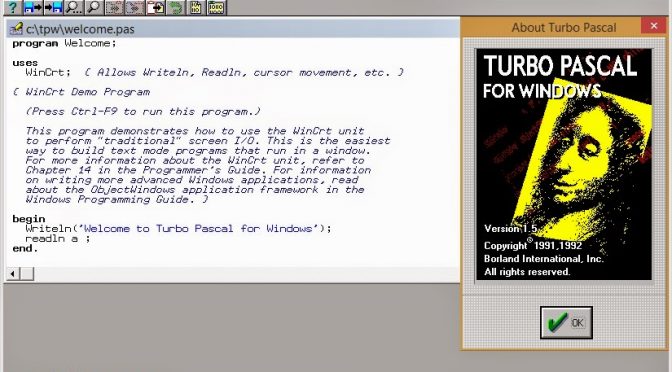The width and height of the screenshot is (672, 372).
Task: Click the 'readln a ;' line
Action: (58, 238)
